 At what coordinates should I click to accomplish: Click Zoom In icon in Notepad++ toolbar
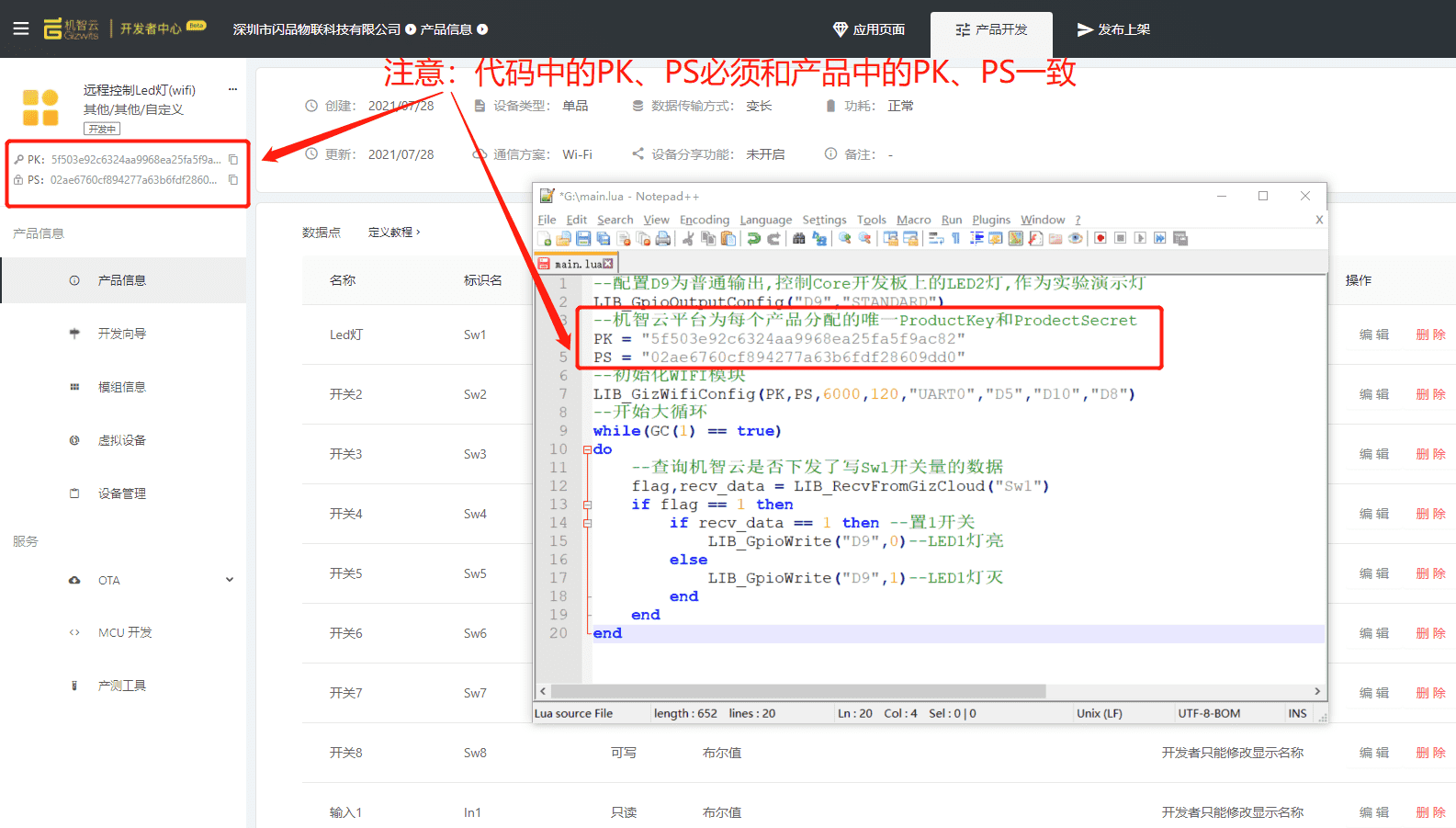(x=844, y=238)
